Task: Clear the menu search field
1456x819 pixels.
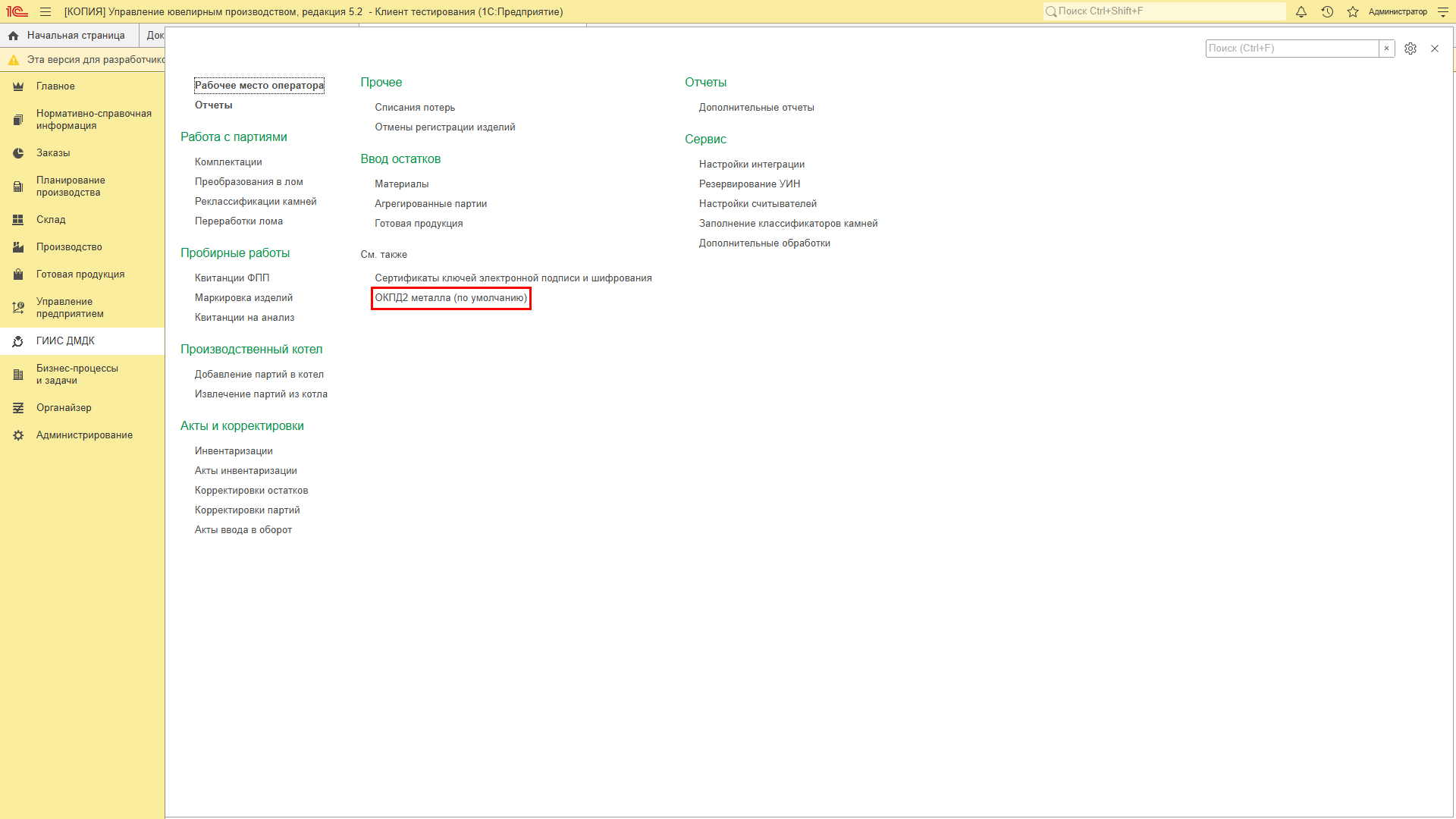Action: 1386,49
